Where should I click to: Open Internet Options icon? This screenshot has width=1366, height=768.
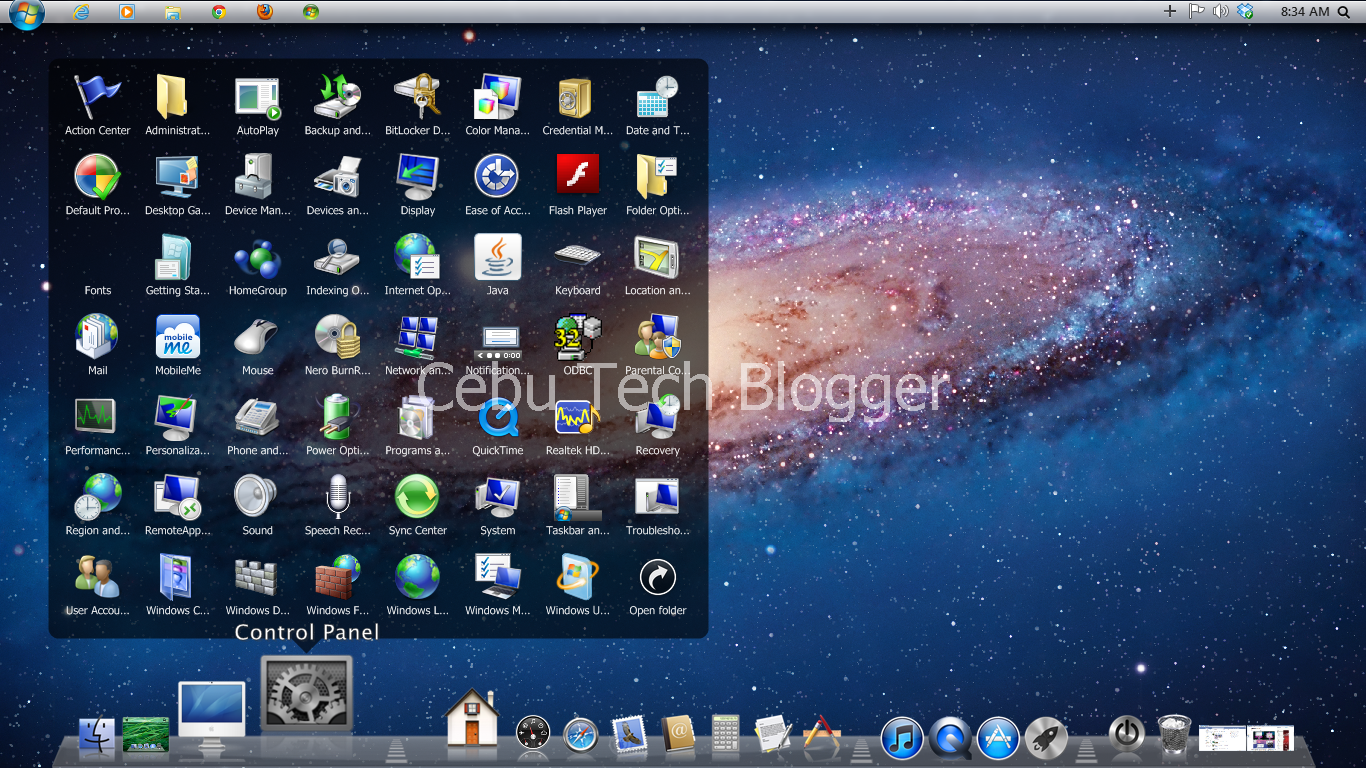pos(418,257)
